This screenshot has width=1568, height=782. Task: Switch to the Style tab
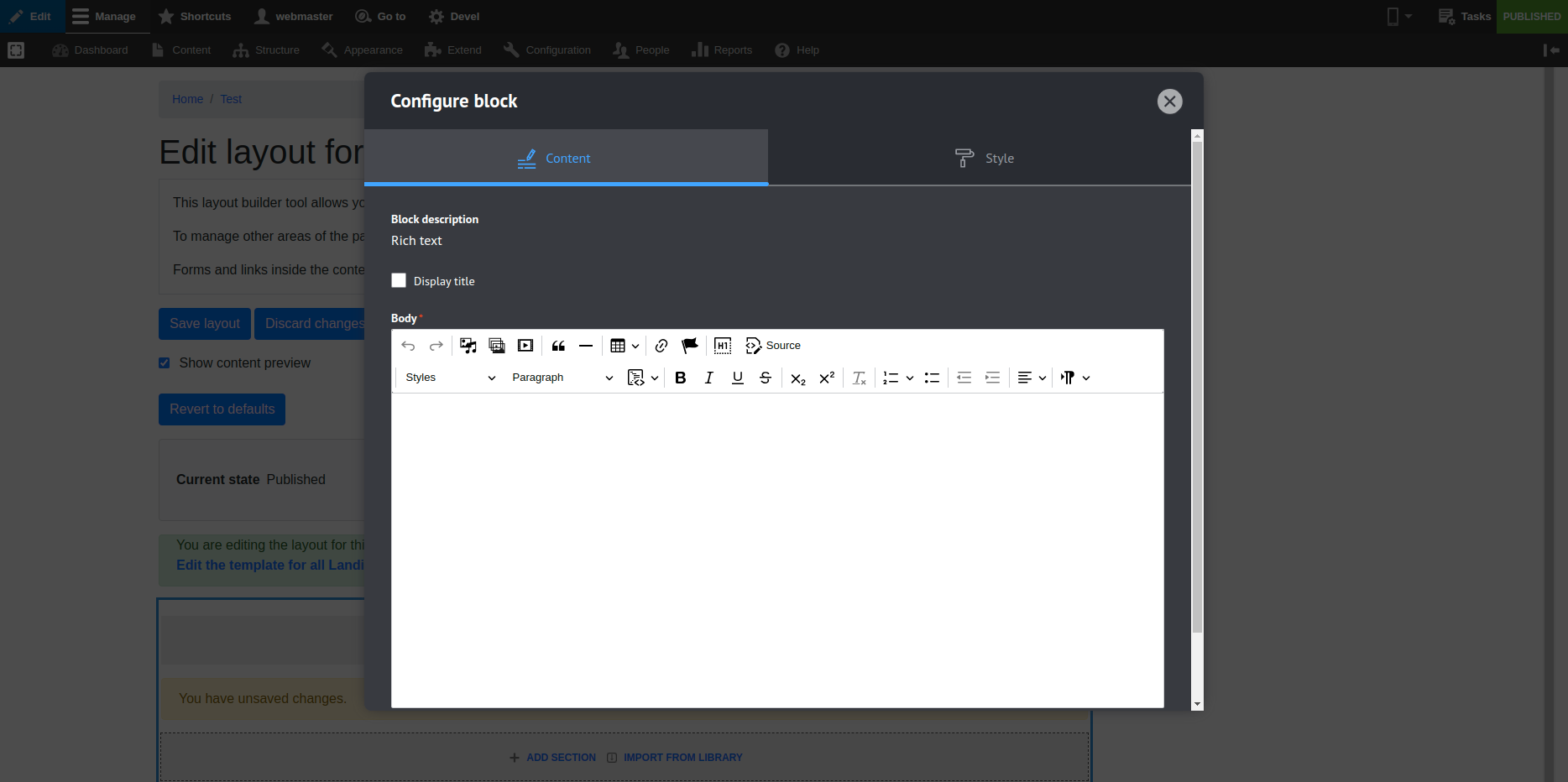[984, 159]
